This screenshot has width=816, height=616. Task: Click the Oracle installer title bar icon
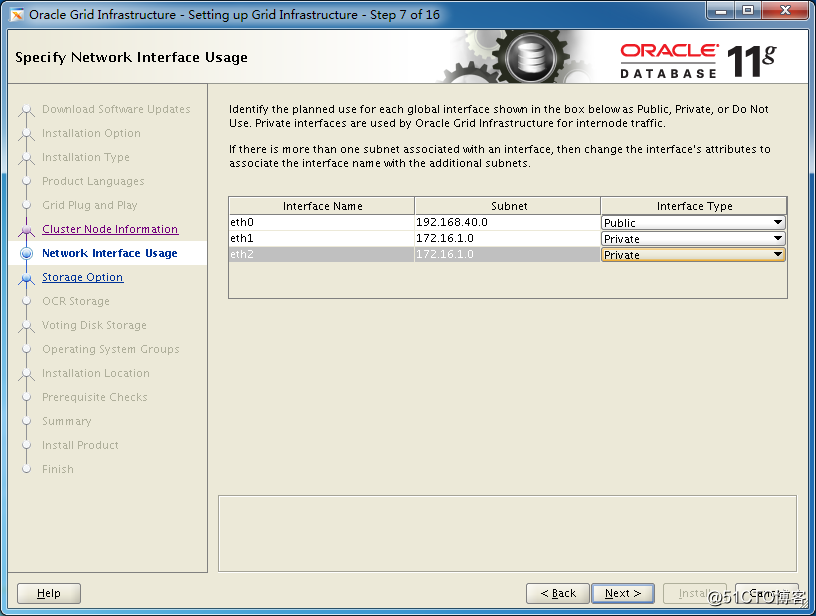click(x=17, y=15)
